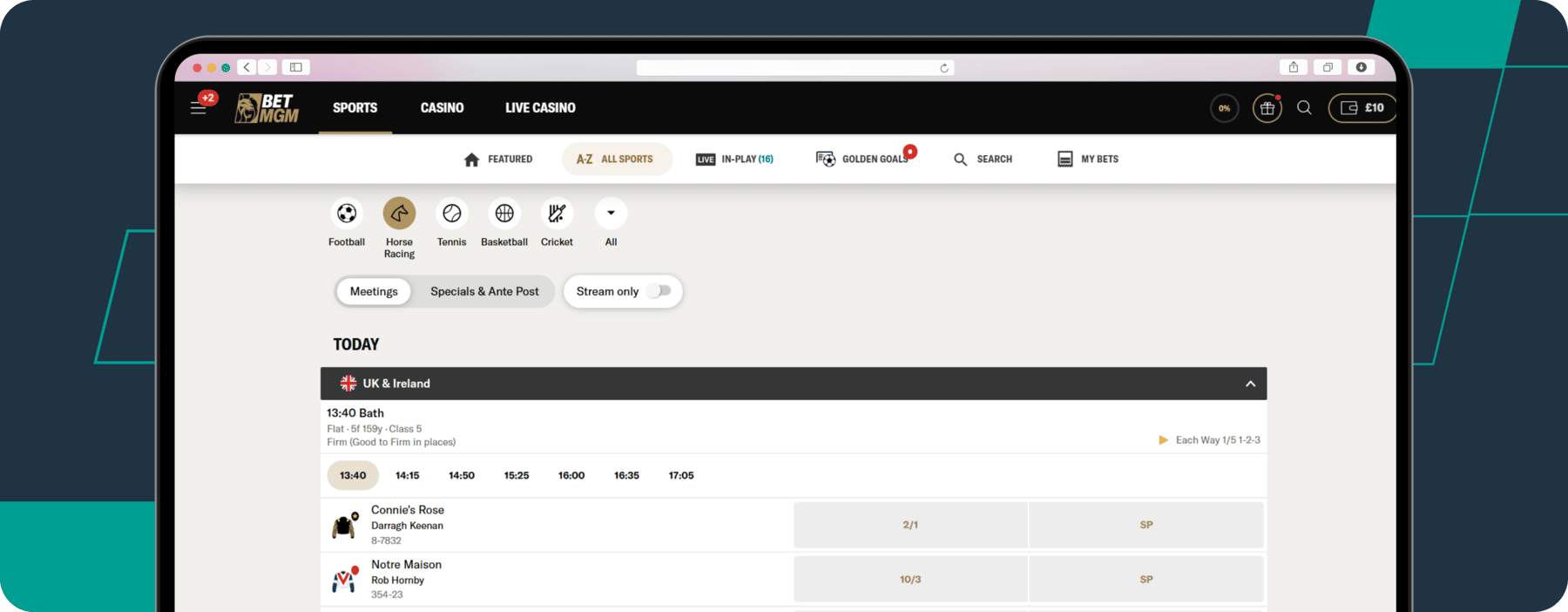Toggle the browser sidebar button

[296, 67]
